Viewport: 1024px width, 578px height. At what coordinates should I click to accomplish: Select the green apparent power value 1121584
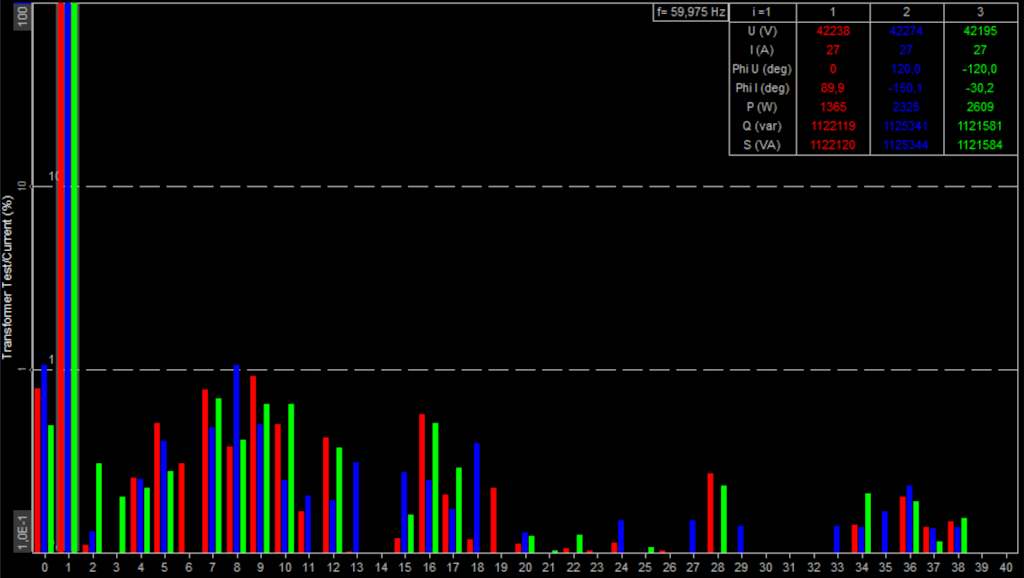coord(980,144)
